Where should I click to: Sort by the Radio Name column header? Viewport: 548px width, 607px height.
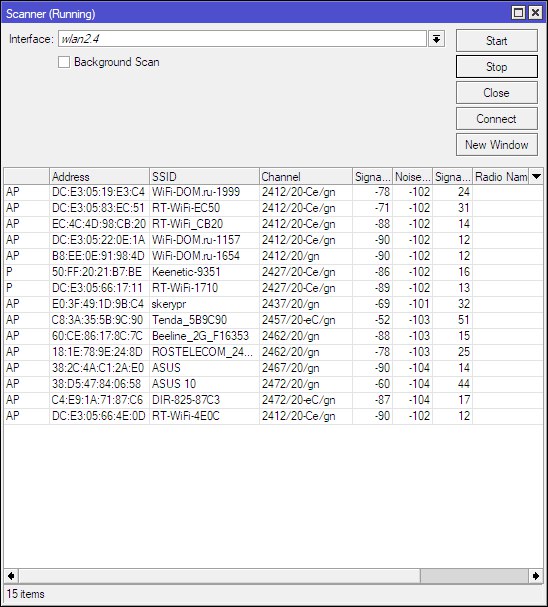coord(501,177)
